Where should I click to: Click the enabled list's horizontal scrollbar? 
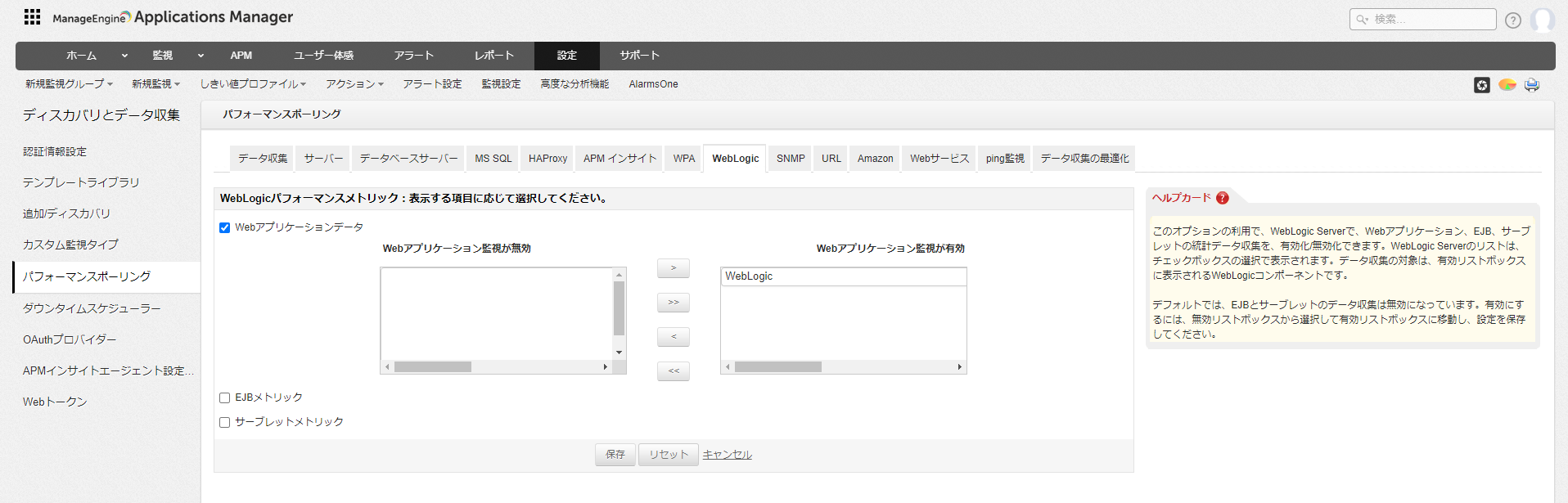click(843, 367)
